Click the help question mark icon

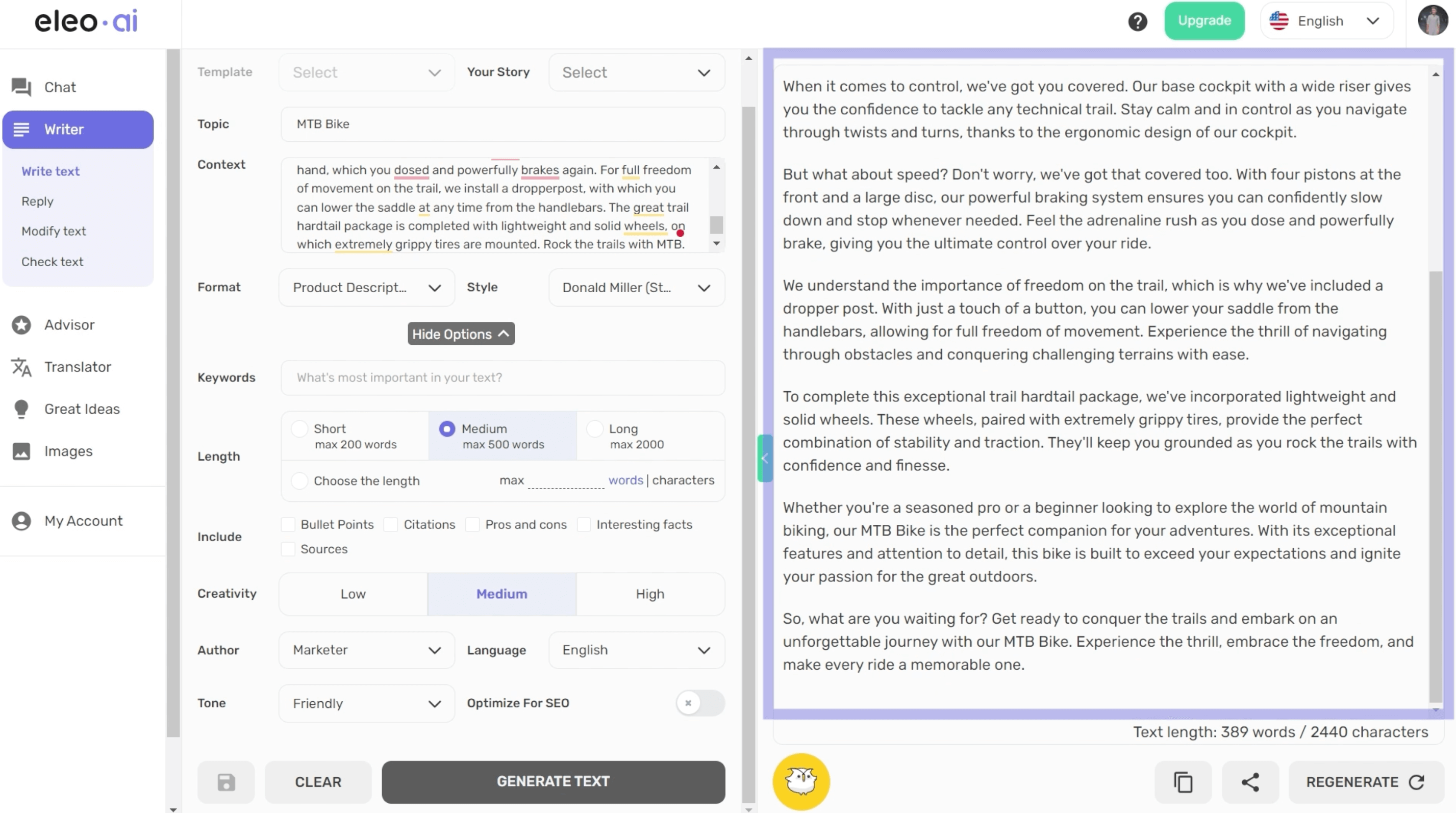point(1137,21)
